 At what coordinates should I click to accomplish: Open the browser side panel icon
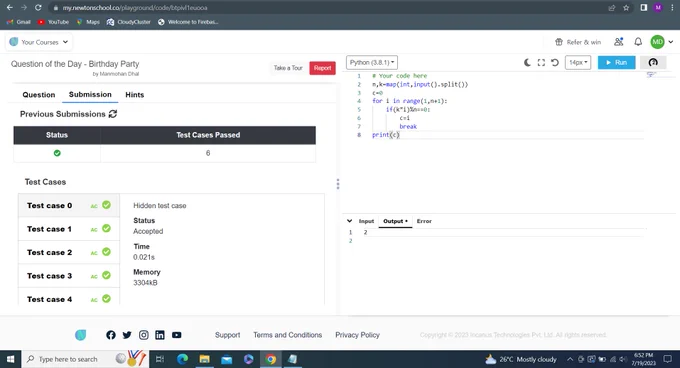coord(644,7)
